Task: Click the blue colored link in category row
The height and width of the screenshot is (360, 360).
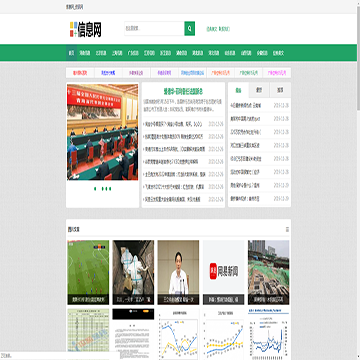Action: click(108, 73)
